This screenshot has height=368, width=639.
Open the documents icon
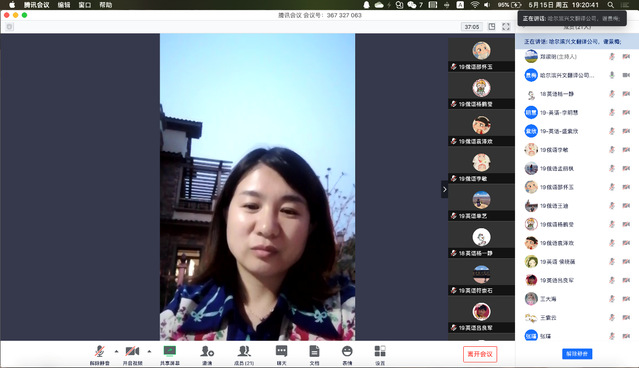pyautogui.click(x=314, y=354)
